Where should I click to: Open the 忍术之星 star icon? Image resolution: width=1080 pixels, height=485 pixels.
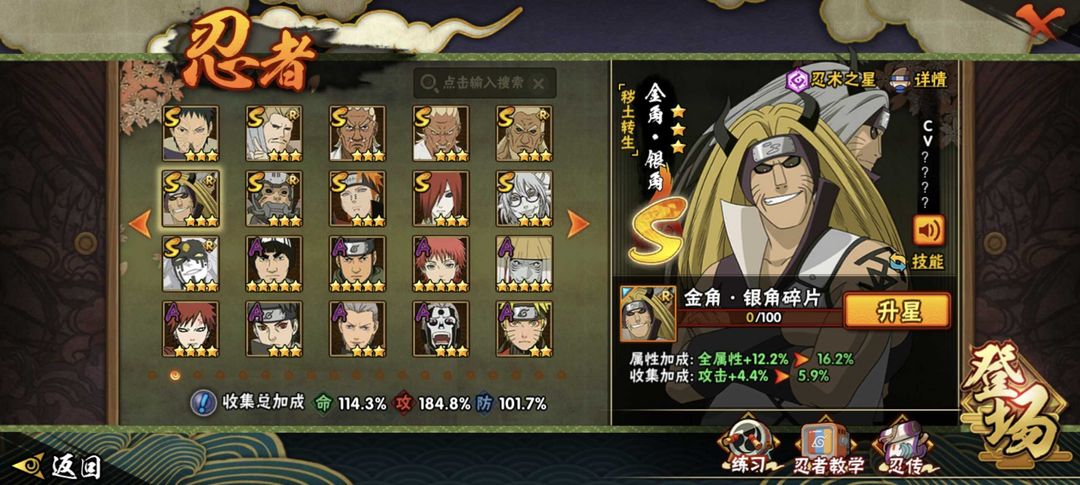tap(798, 81)
